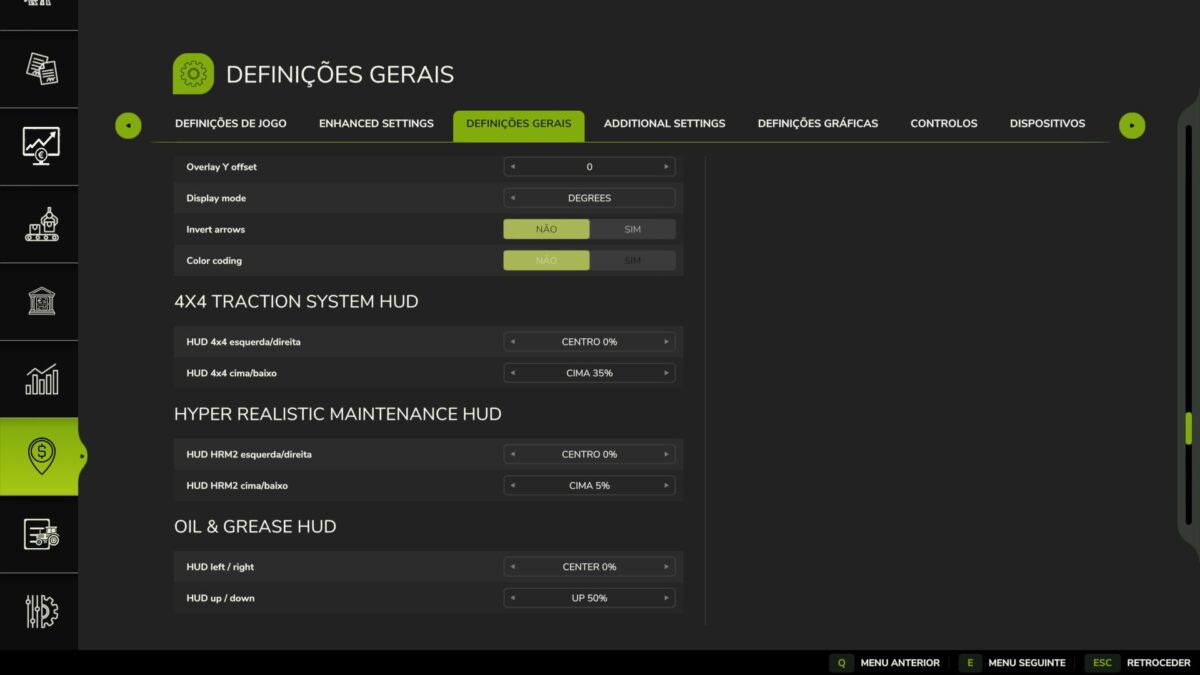Click the CENTER 0% value field

tap(589, 567)
